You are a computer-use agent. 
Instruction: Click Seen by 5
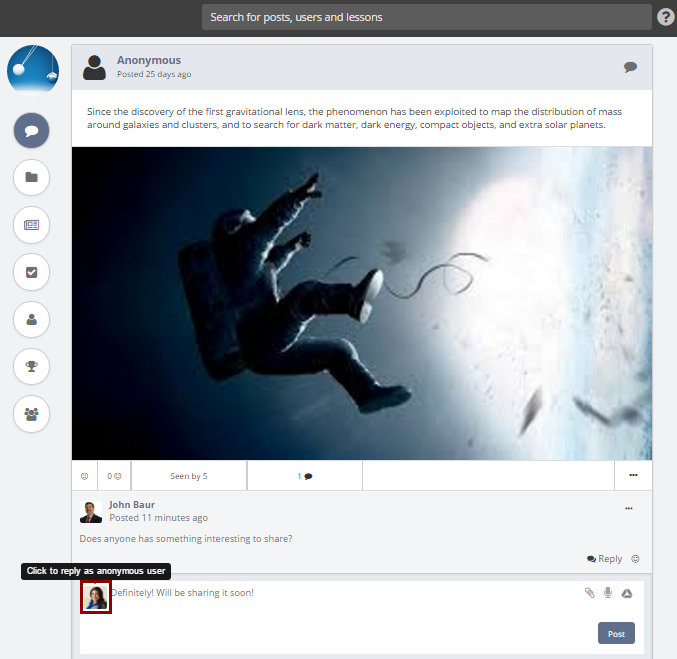tap(189, 476)
